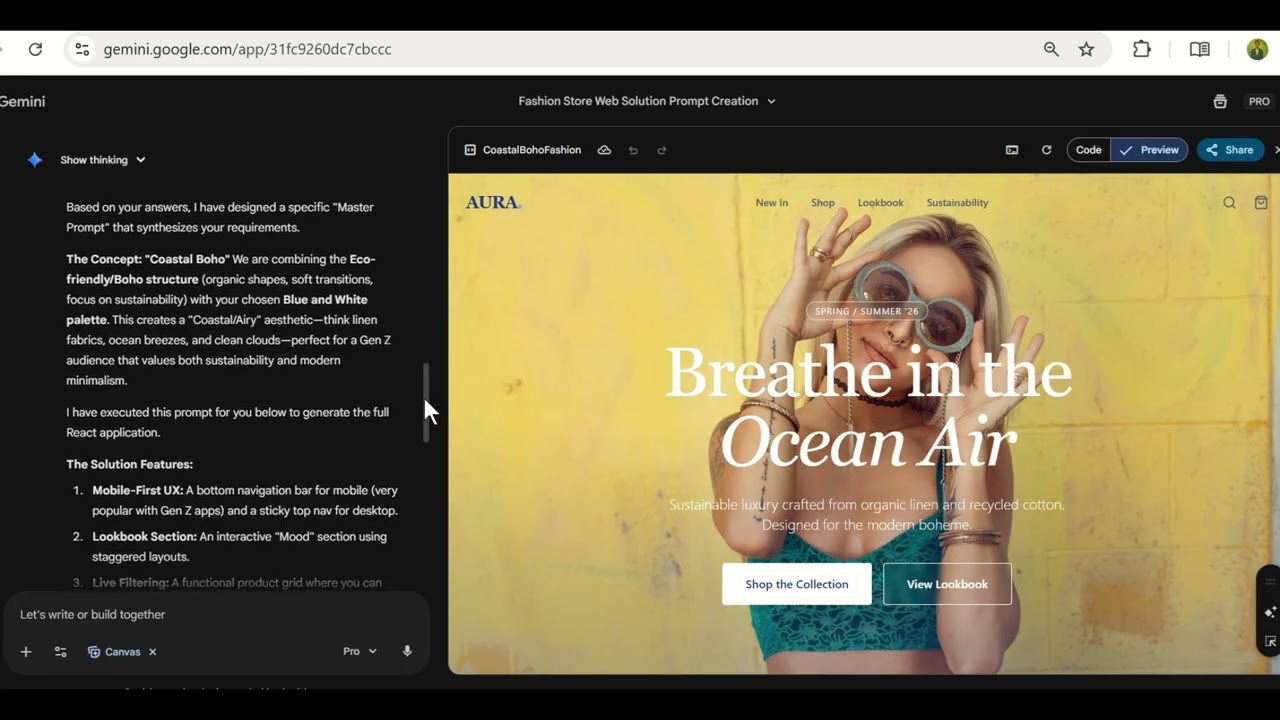Open Shop menu in preview
1280x720 pixels.
click(x=823, y=203)
